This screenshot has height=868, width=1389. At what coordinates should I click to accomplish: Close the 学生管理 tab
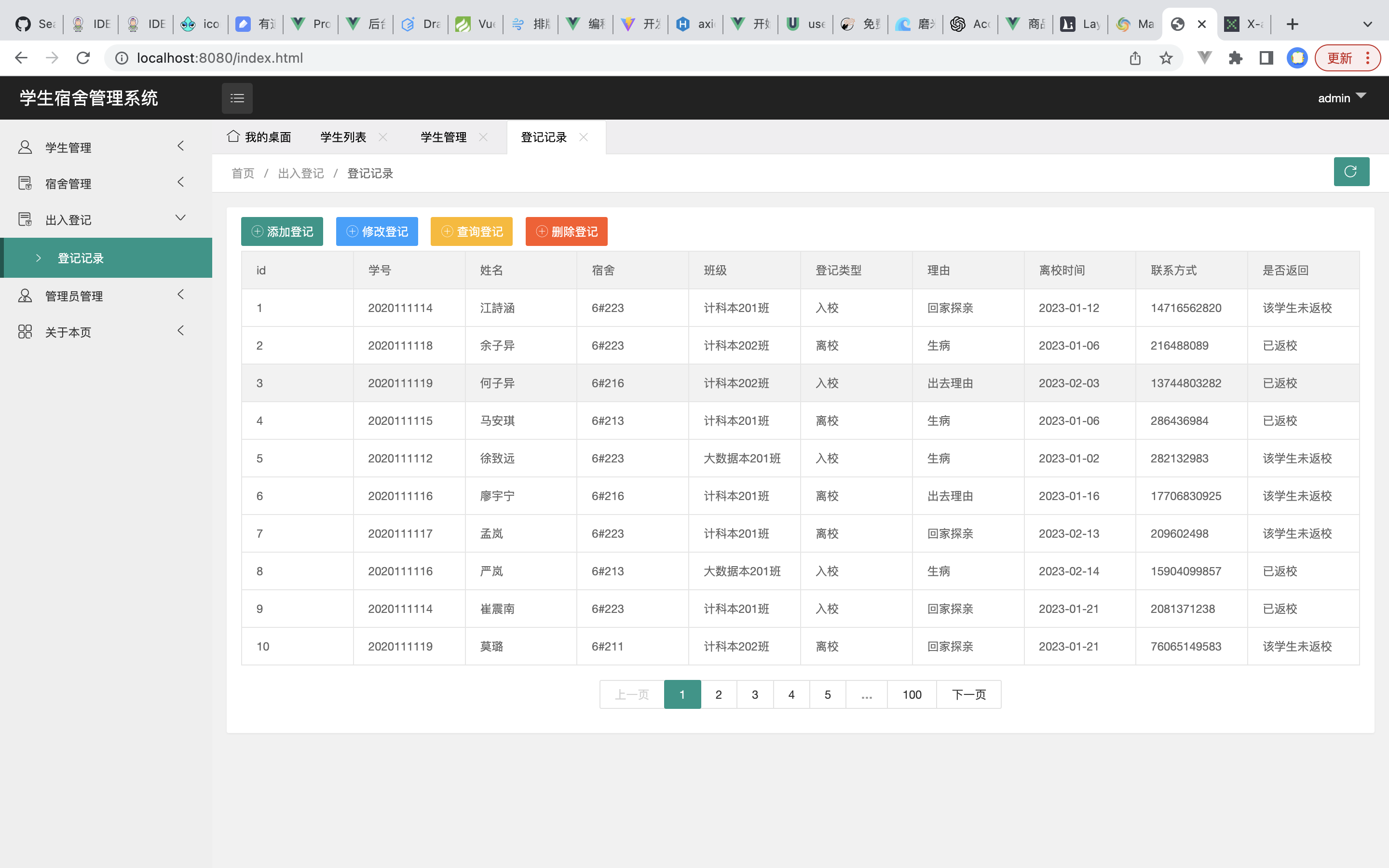(x=483, y=137)
